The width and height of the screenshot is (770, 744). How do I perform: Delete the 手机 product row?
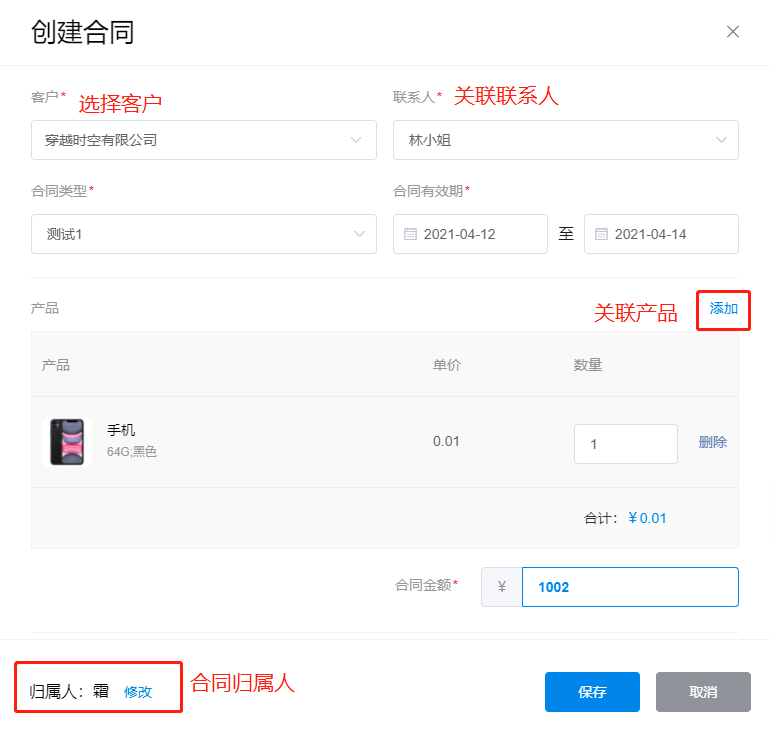point(713,442)
